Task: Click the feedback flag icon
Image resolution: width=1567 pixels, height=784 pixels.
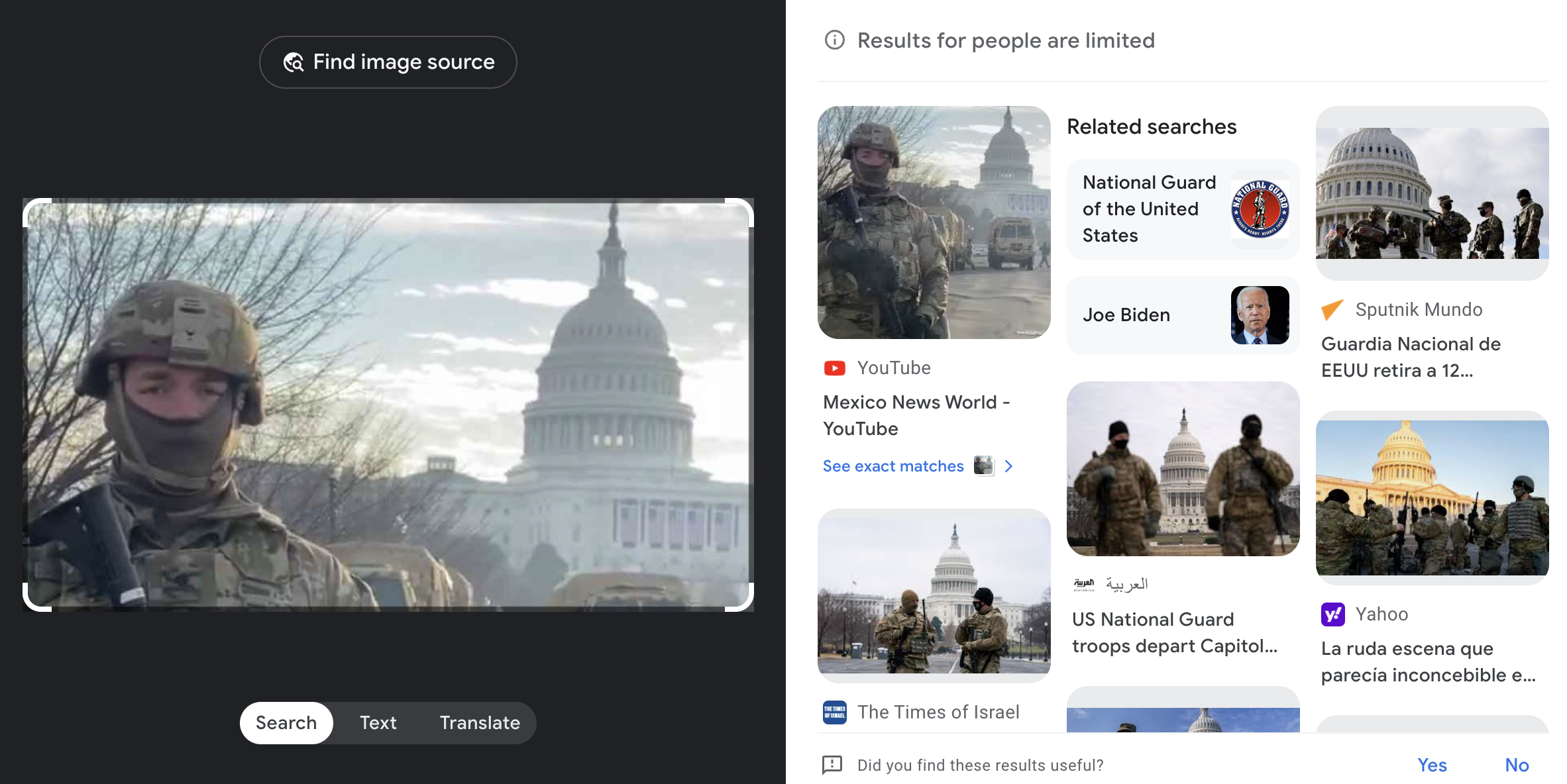Action: click(832, 765)
